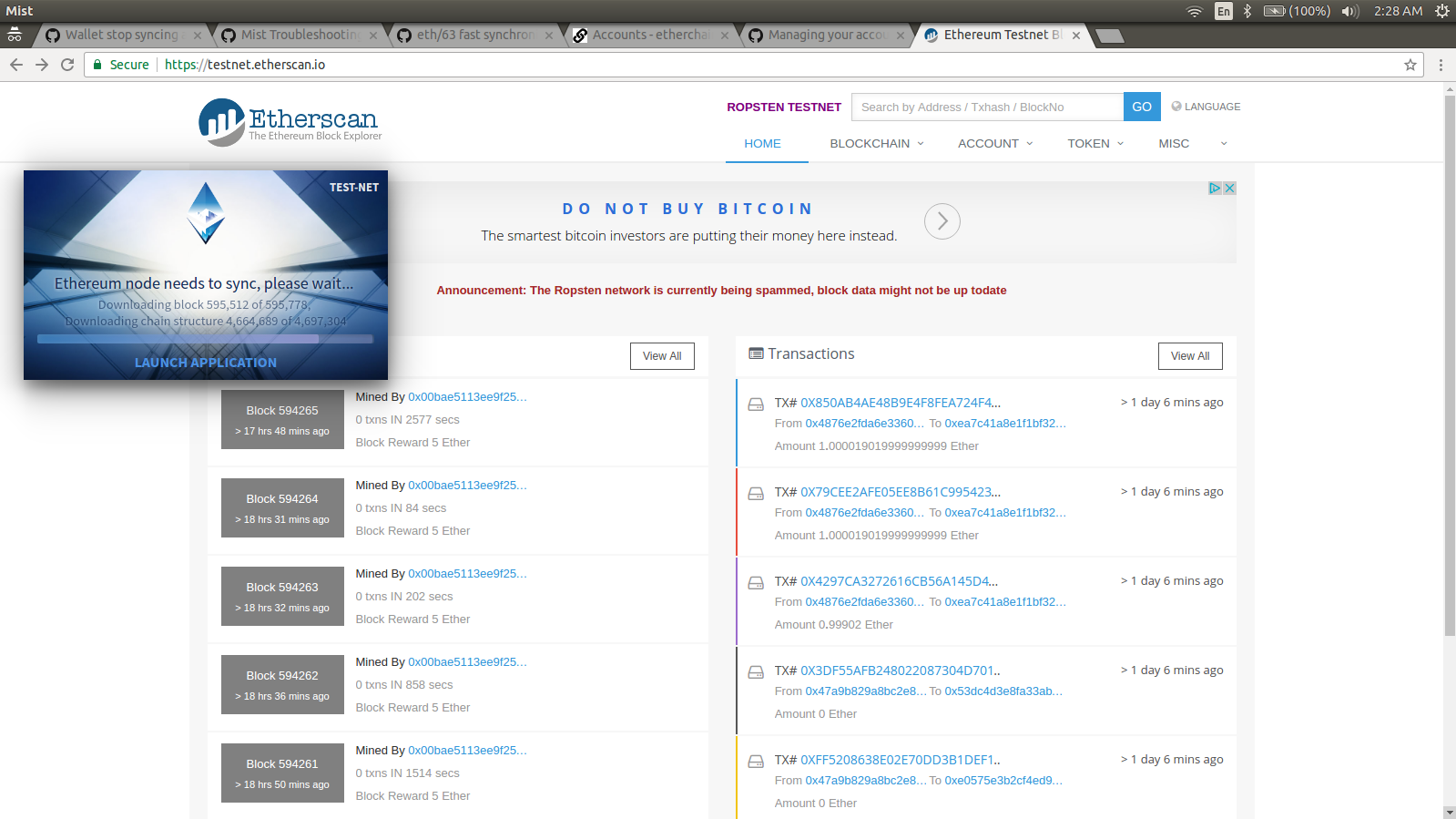The image size is (1456, 819).
Task: Close the Wallet stop syncing tab
Action: [x=197, y=36]
